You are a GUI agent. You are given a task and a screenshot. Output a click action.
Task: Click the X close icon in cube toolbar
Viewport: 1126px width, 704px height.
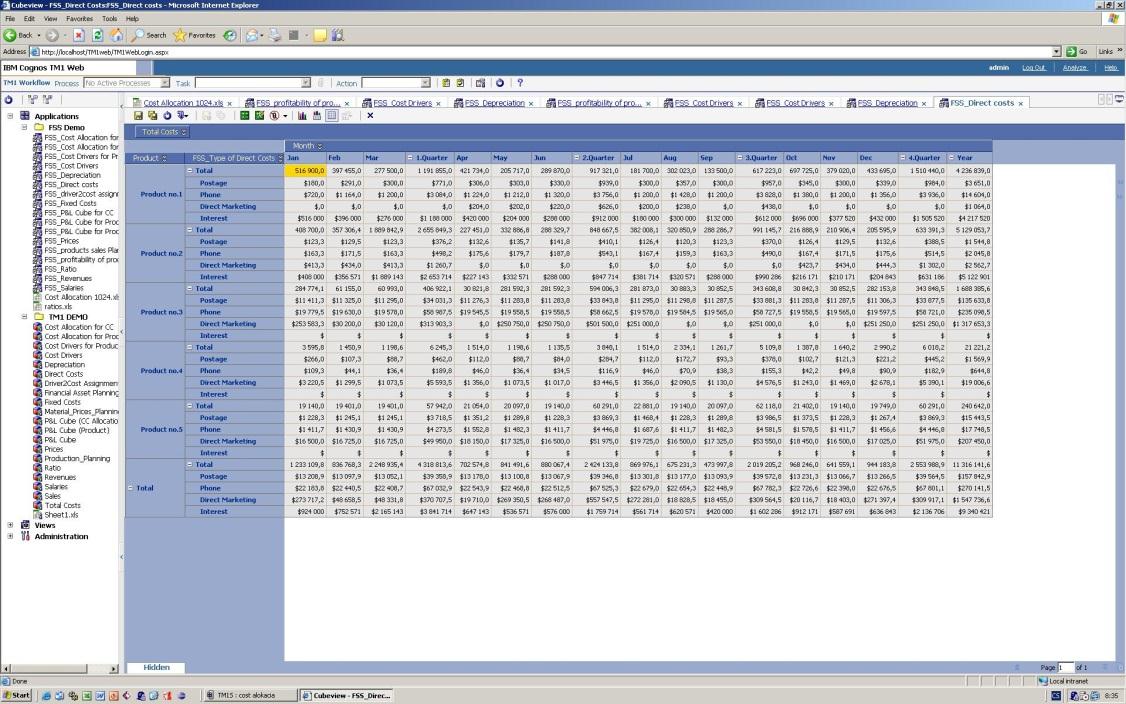click(370, 116)
